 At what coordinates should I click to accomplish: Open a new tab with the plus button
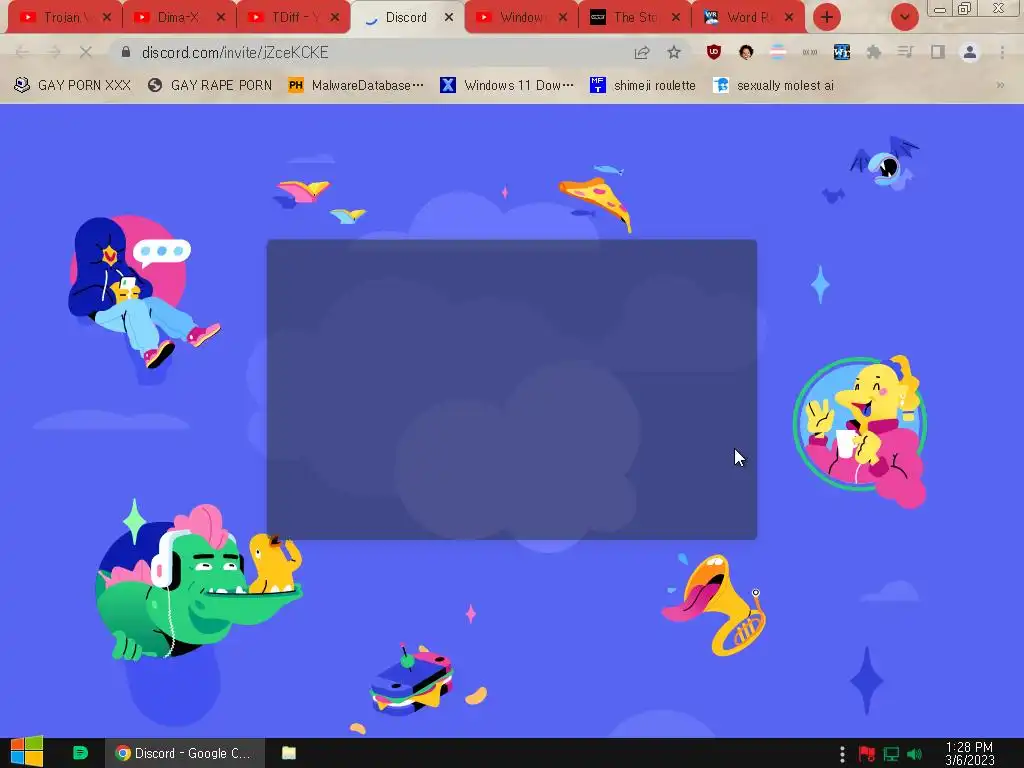click(827, 17)
